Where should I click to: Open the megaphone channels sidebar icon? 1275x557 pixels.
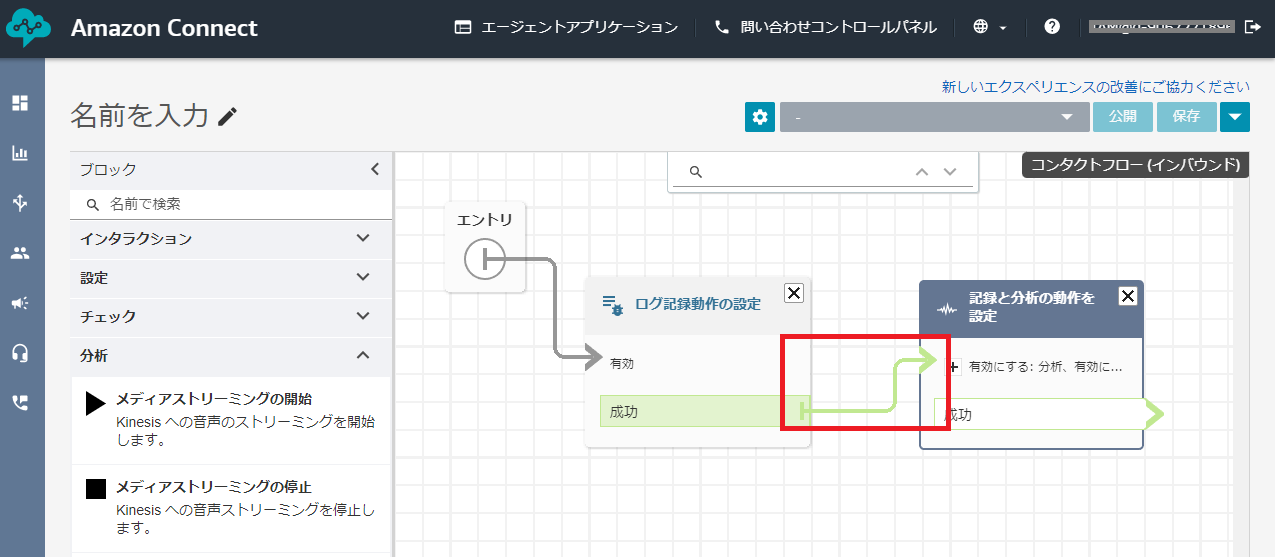click(x=20, y=303)
